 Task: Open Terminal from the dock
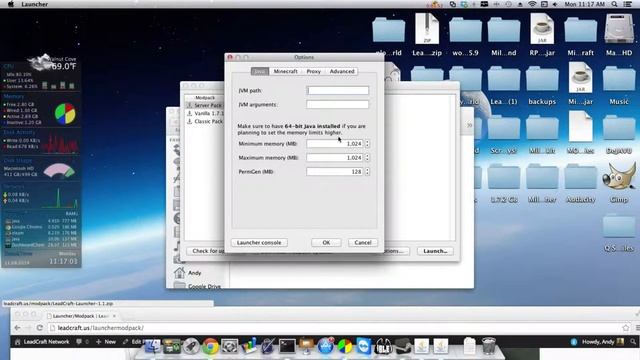[x=287, y=346]
